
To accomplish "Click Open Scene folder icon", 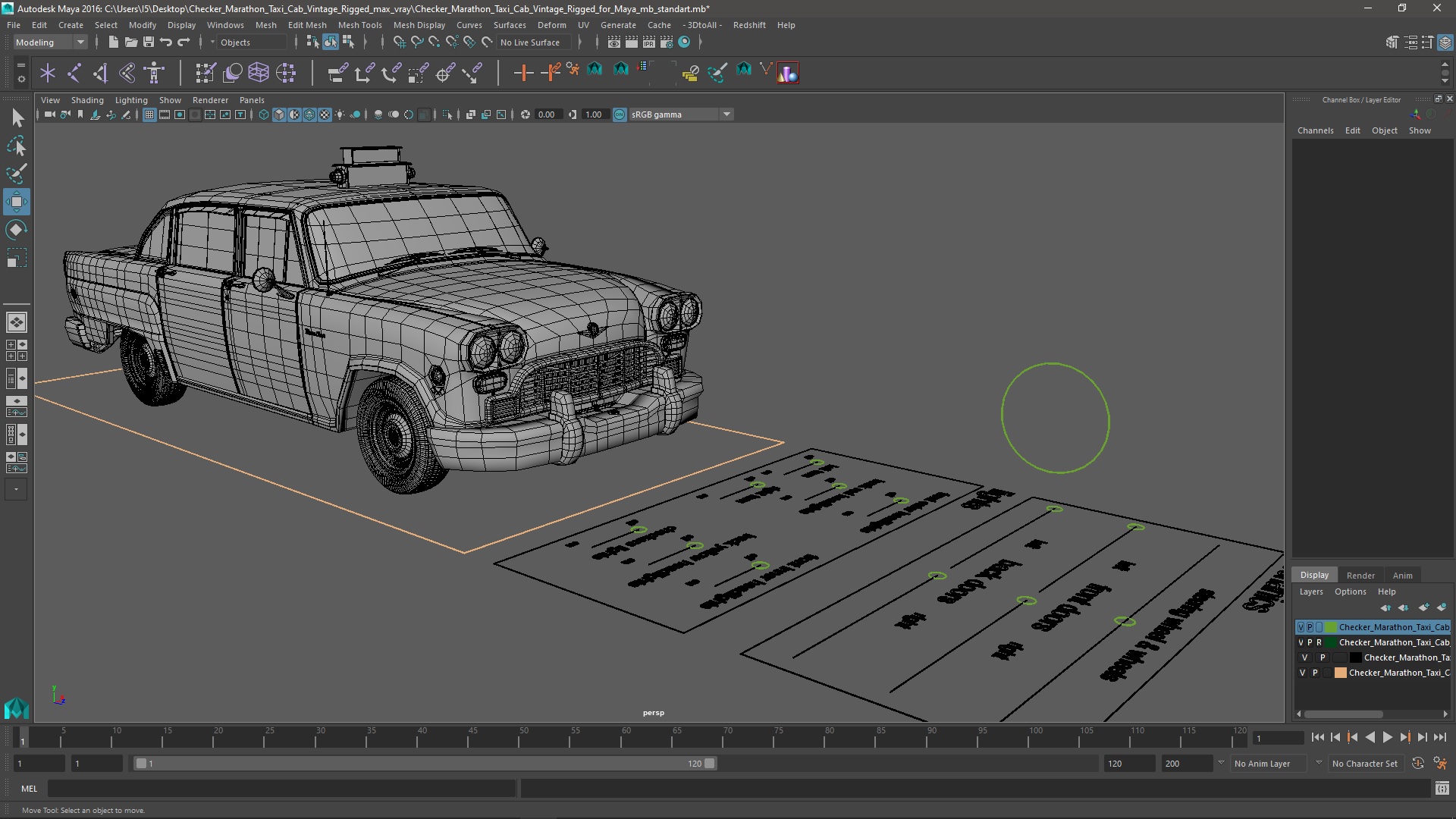I will click(130, 42).
